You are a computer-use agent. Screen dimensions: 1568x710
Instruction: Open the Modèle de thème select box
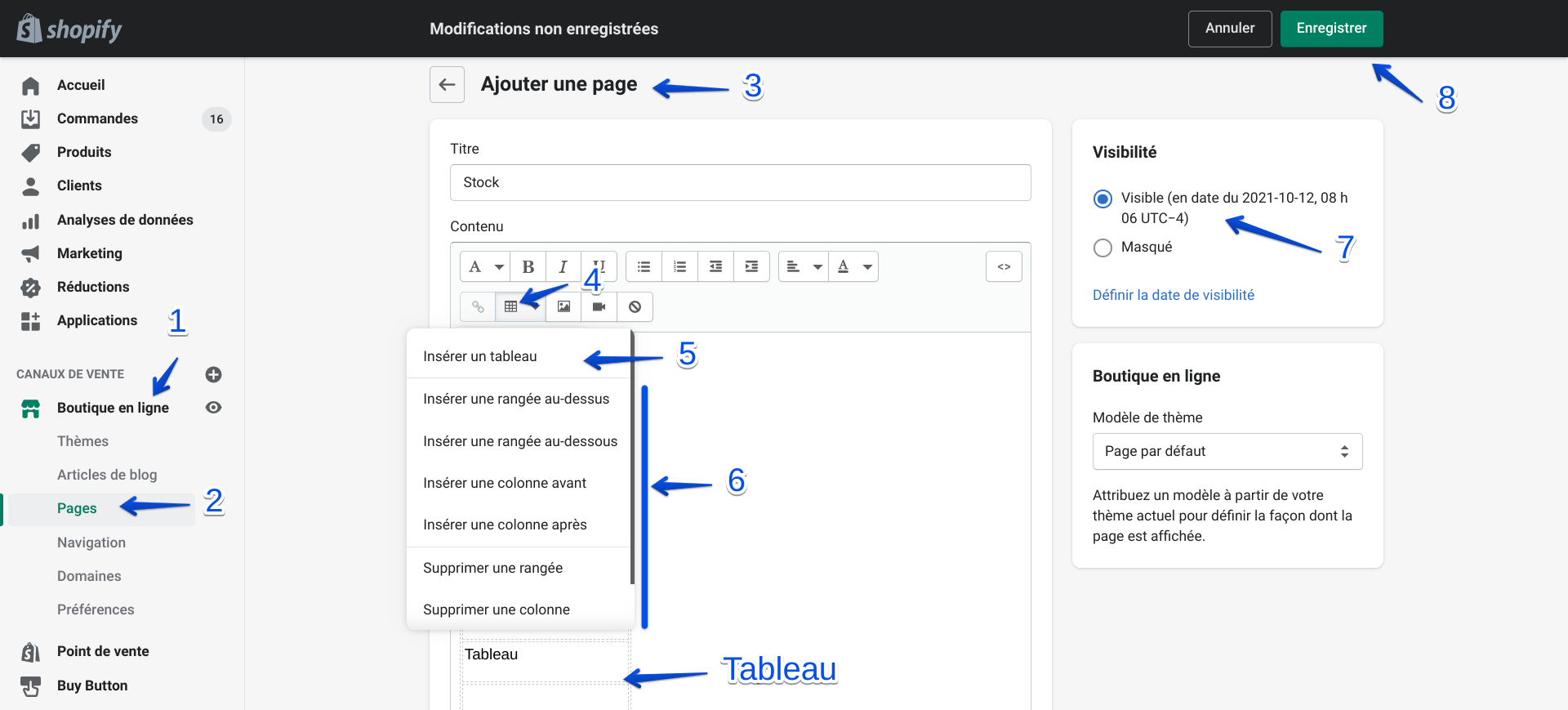click(1227, 451)
